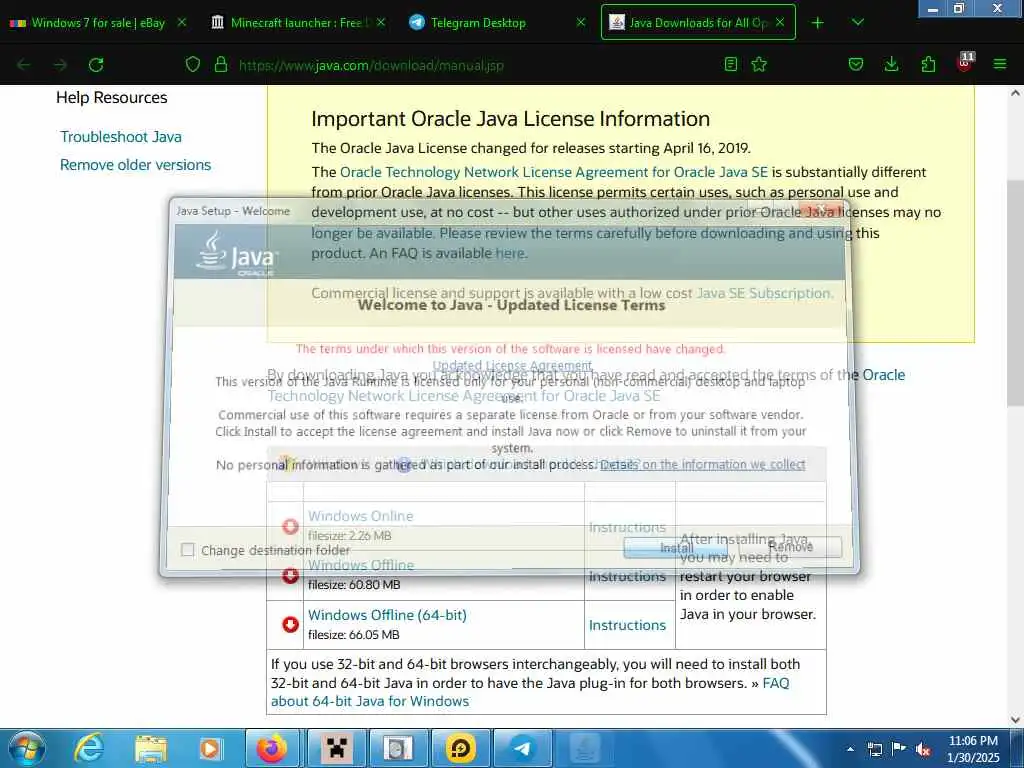Toggle reader view icon in address bar

[x=731, y=65]
